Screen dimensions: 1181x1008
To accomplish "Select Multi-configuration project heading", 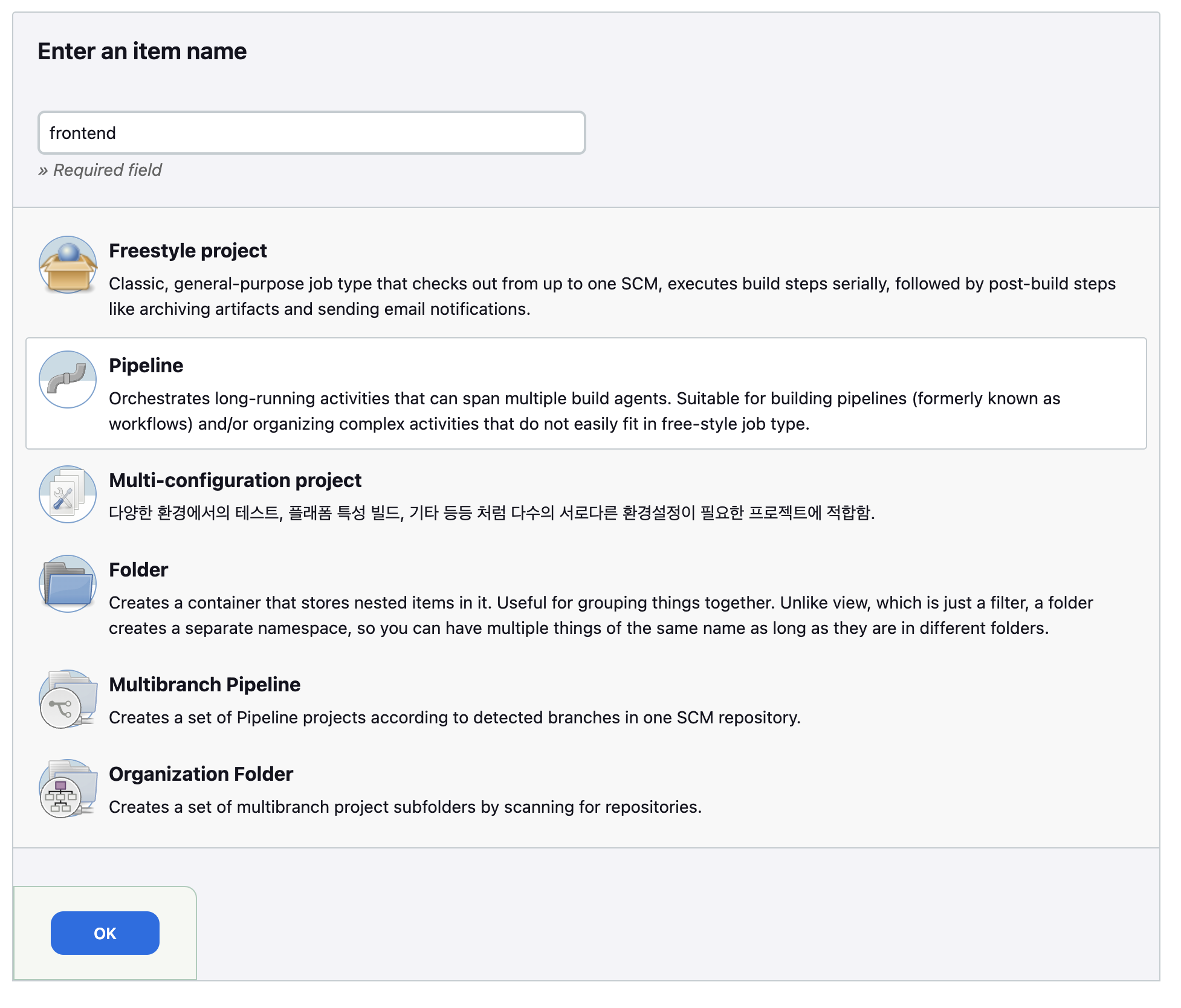I will pos(235,480).
